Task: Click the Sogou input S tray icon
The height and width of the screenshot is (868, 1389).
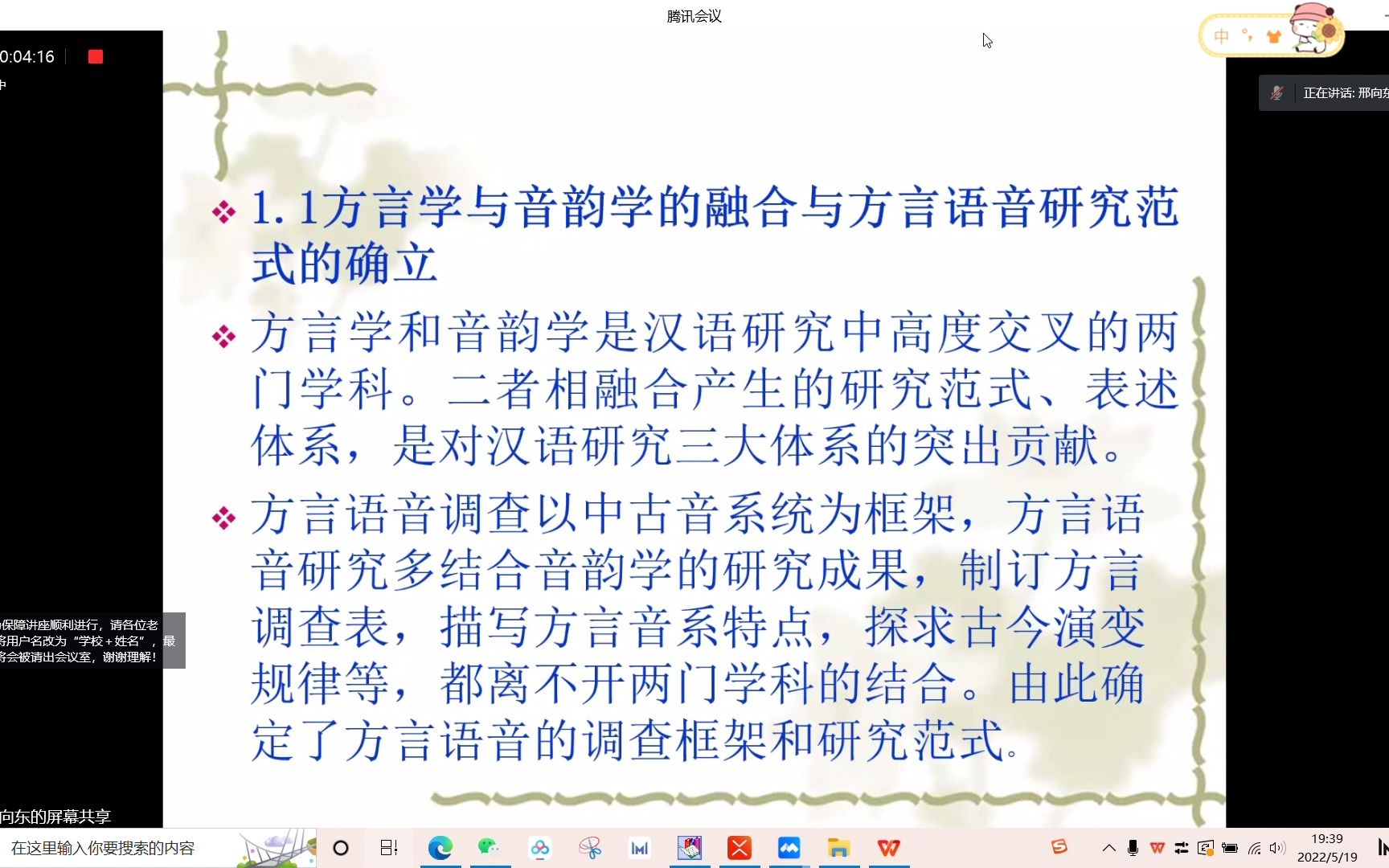Action: pyautogui.click(x=1059, y=847)
